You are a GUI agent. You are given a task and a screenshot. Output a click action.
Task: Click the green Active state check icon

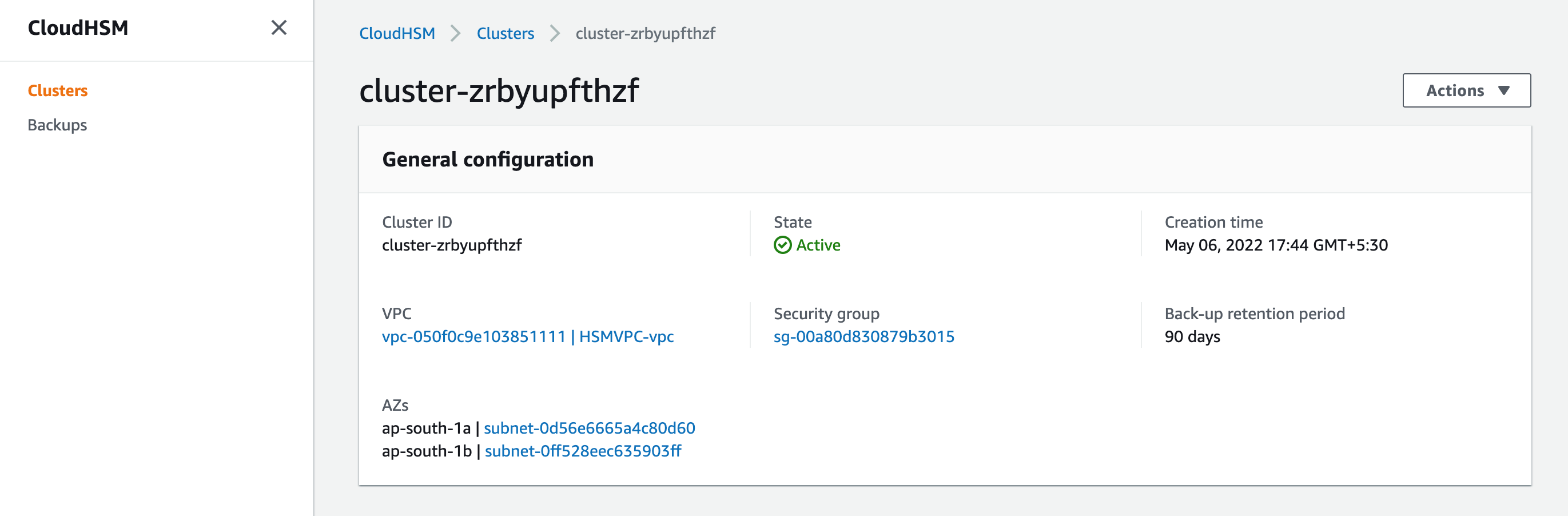tap(783, 245)
